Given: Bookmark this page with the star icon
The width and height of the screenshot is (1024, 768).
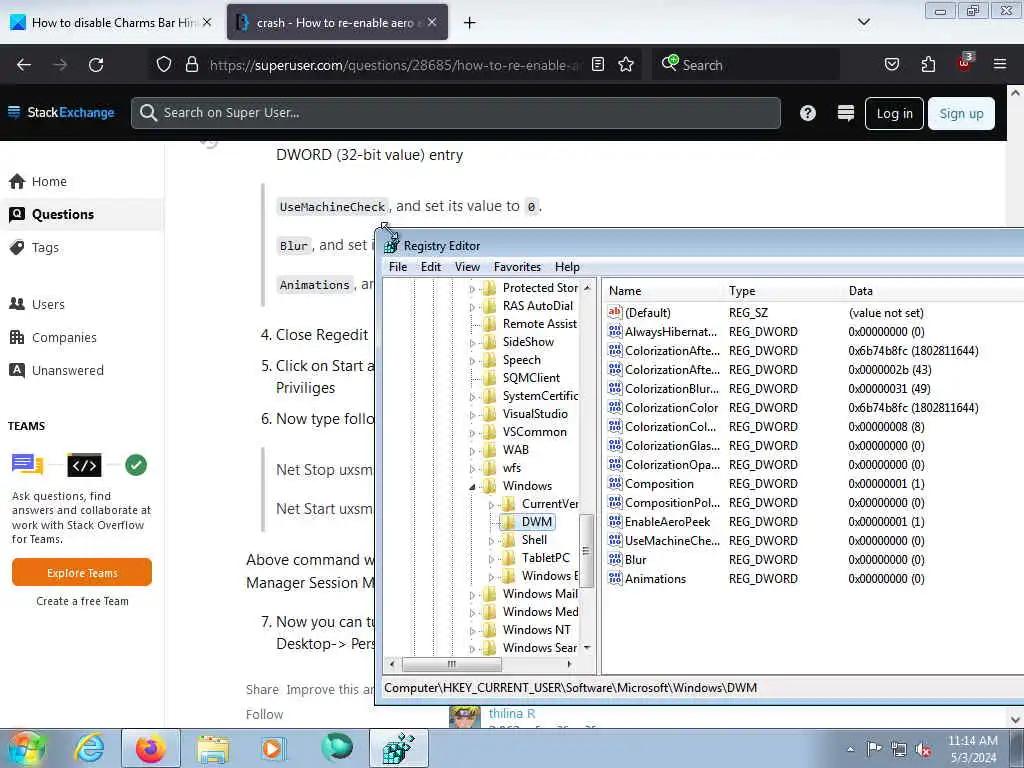Looking at the screenshot, I should coord(626,64).
